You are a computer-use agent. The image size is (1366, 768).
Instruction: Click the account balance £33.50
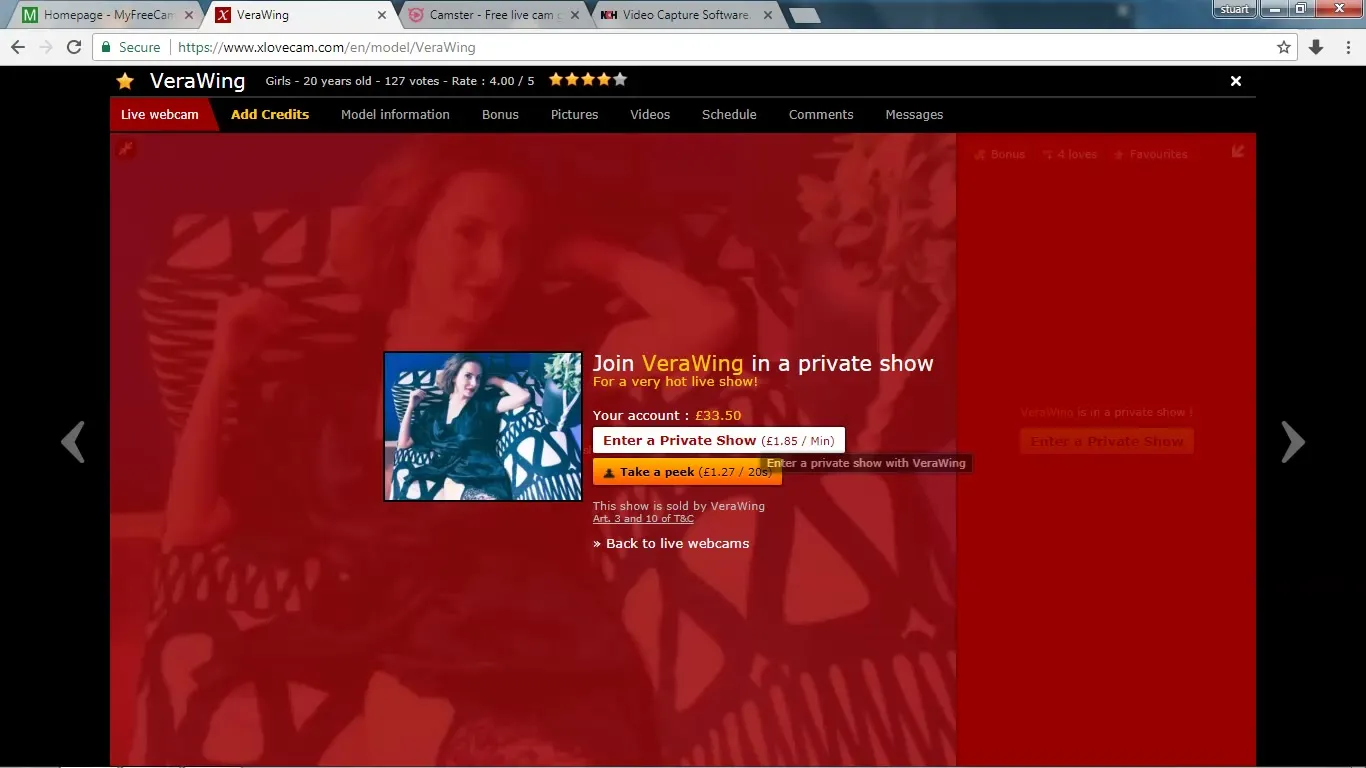718,415
